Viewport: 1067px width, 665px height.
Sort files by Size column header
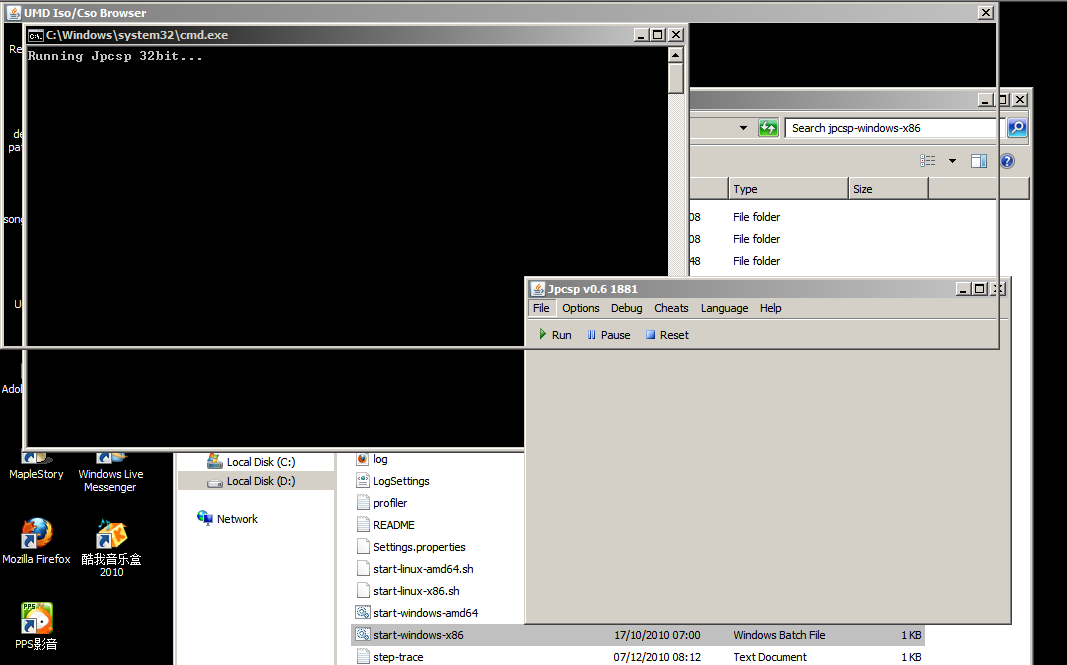click(x=888, y=189)
